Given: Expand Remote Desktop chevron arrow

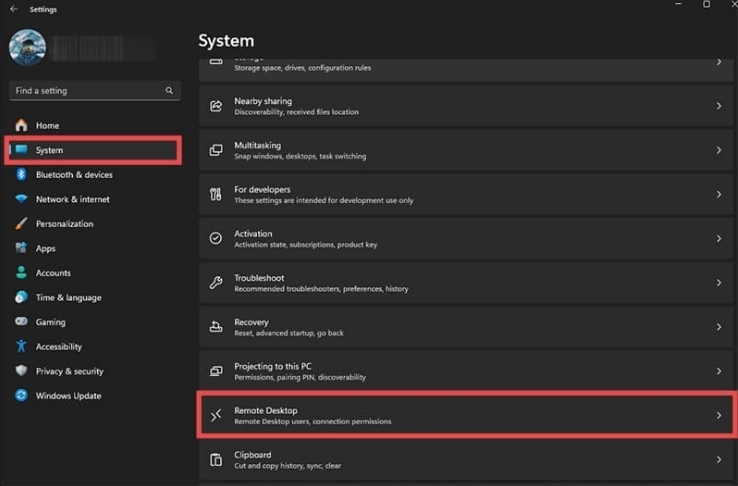Looking at the screenshot, I should (x=719, y=415).
